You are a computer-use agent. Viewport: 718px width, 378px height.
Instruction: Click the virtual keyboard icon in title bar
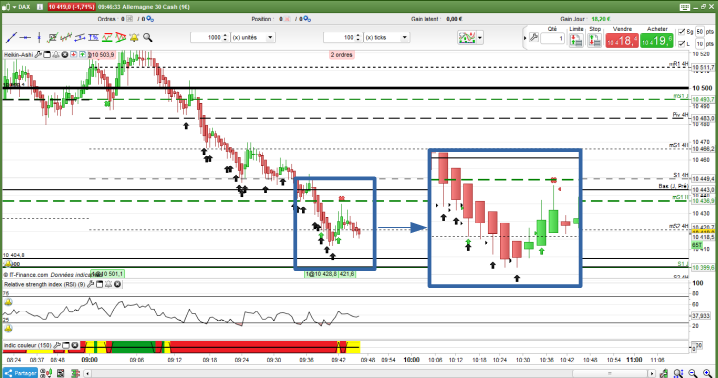tap(685, 7)
